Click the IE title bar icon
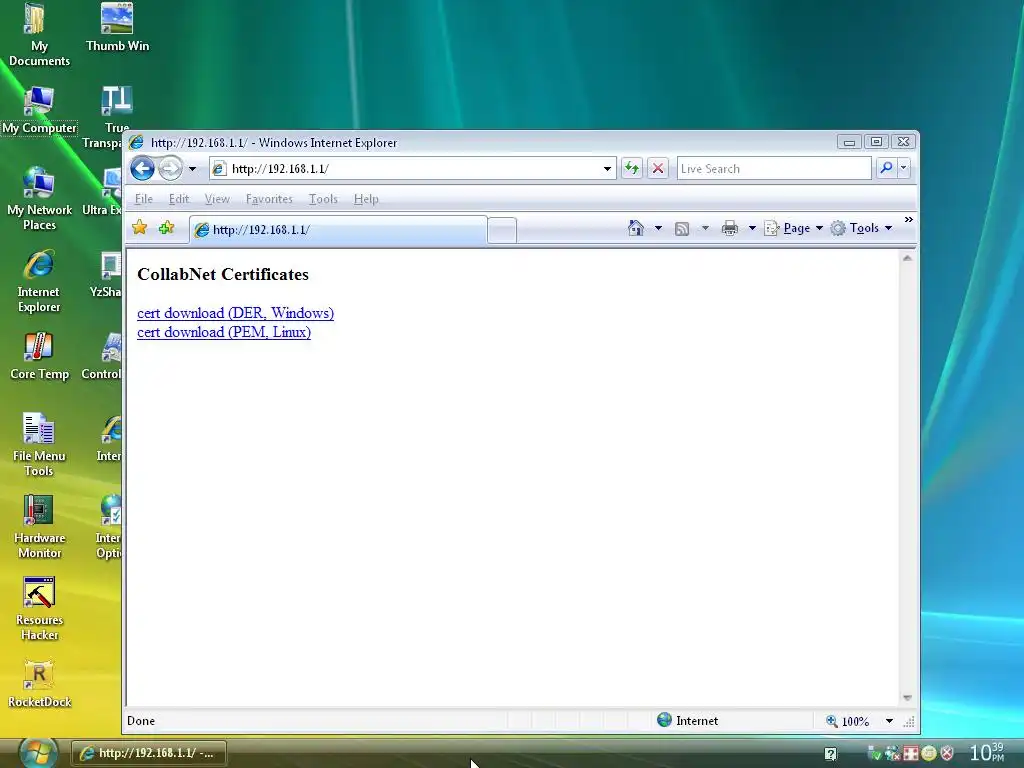Viewport: 1024px width, 768px height. coord(136,142)
